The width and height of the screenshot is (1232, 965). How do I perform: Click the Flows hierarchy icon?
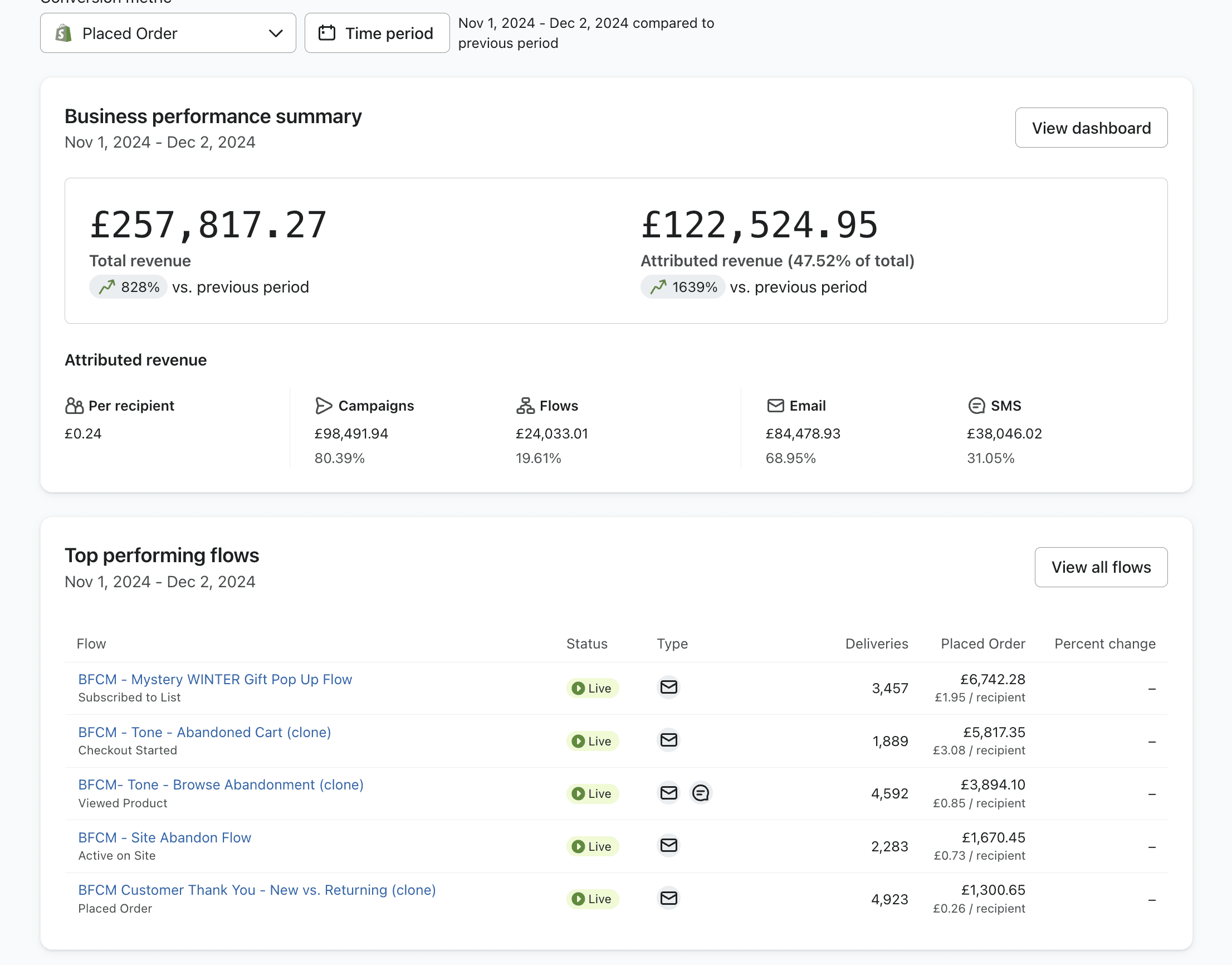click(525, 406)
